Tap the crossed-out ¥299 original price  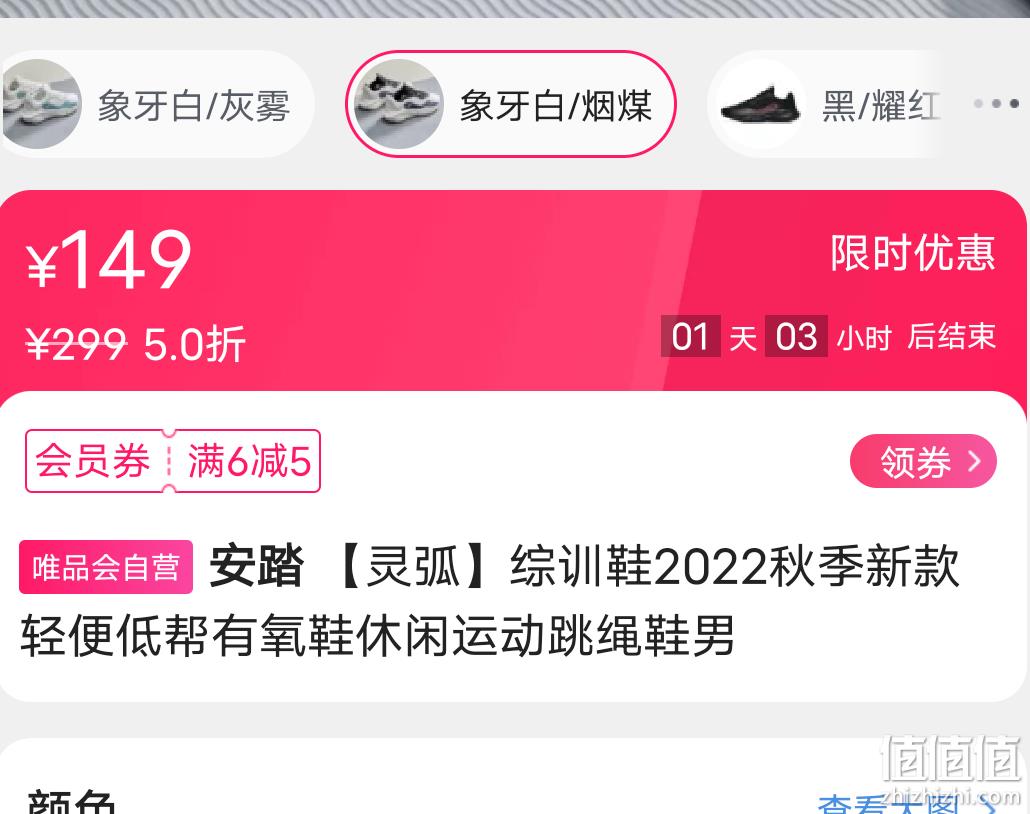pyautogui.click(x=76, y=344)
